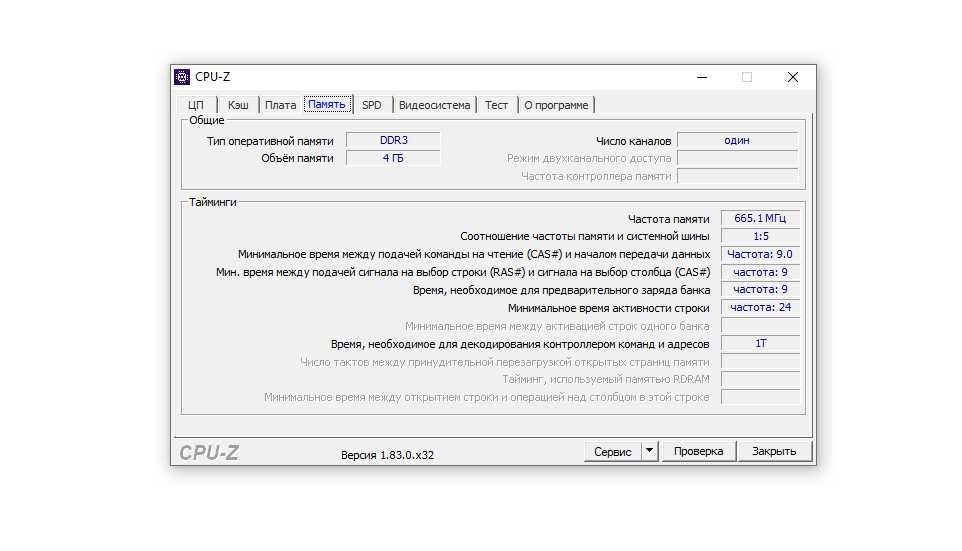This screenshot has width=962, height=551.
Task: Click the Закрыть button
Action: coord(774,451)
